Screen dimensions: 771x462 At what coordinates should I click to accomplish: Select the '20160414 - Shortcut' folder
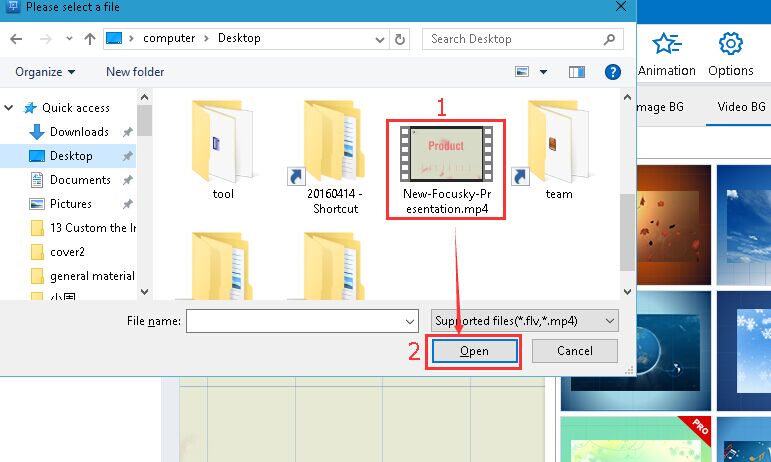pyautogui.click(x=335, y=157)
